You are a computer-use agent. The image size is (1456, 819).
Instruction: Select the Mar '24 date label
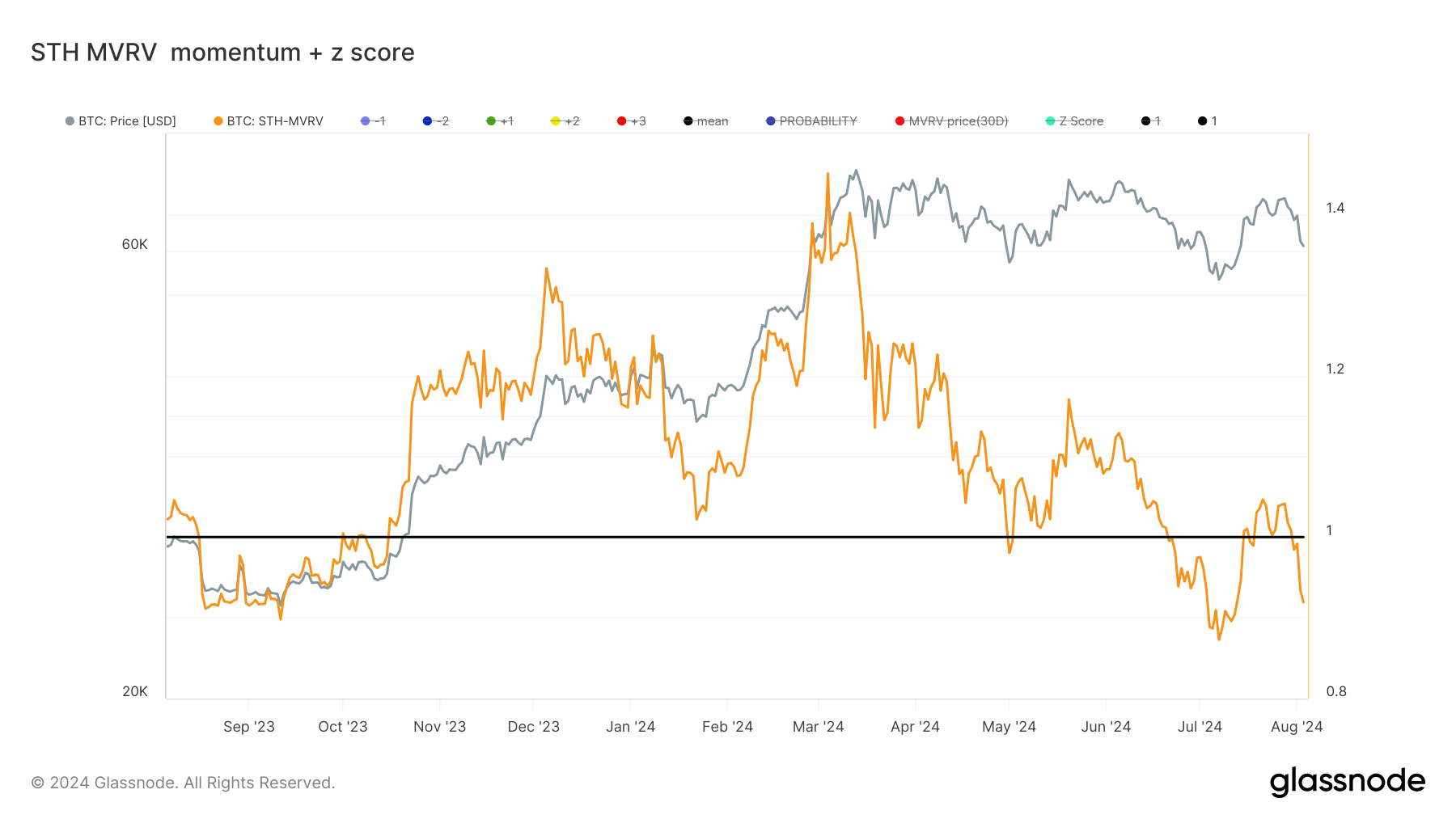point(819,727)
